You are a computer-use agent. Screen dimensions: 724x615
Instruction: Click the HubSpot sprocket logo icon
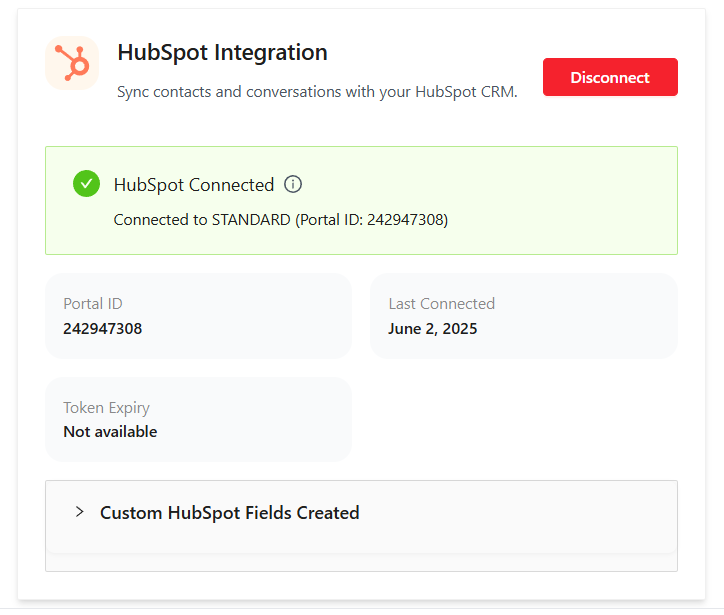click(x=72, y=63)
